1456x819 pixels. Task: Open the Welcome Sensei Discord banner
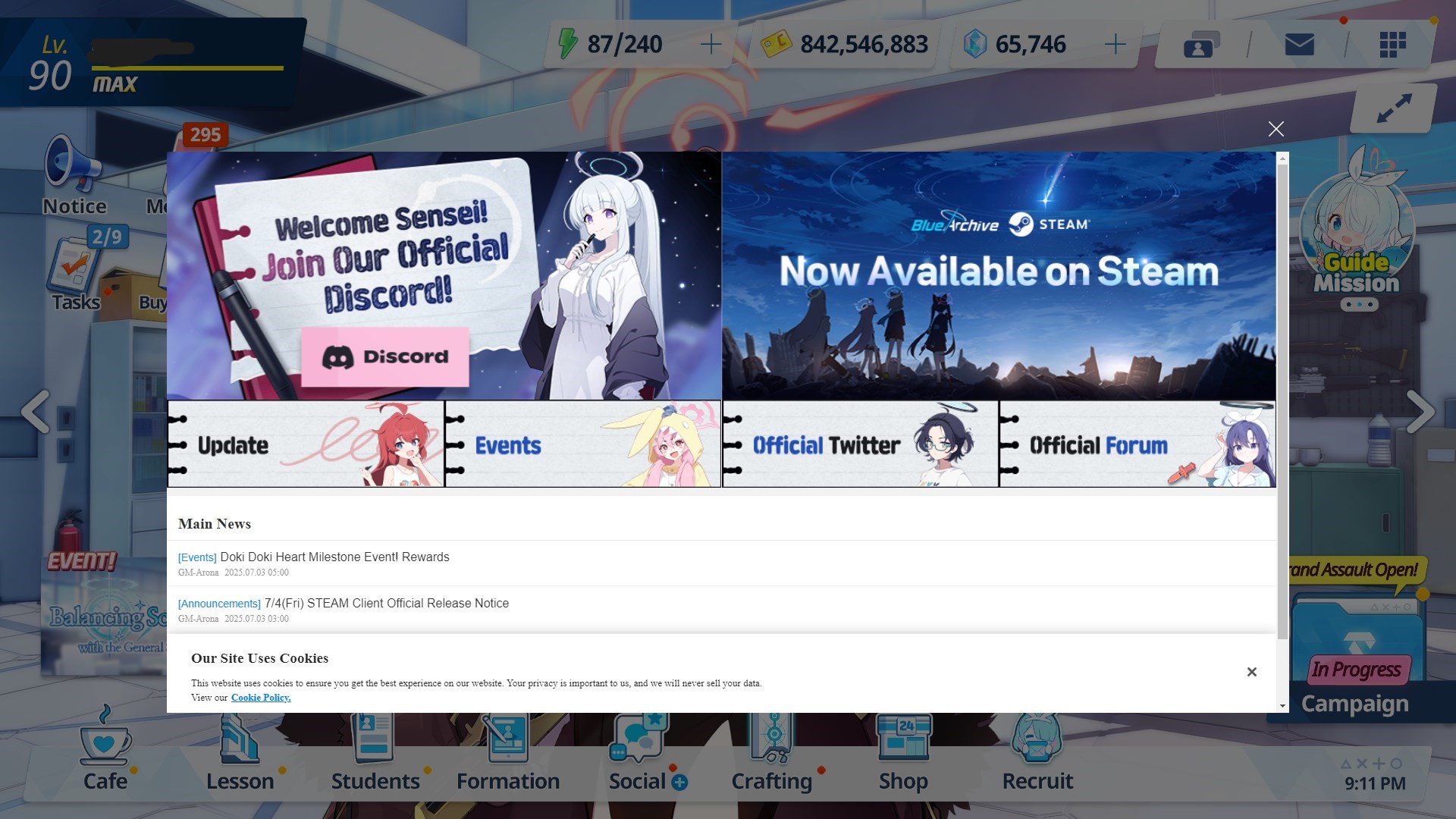click(444, 276)
